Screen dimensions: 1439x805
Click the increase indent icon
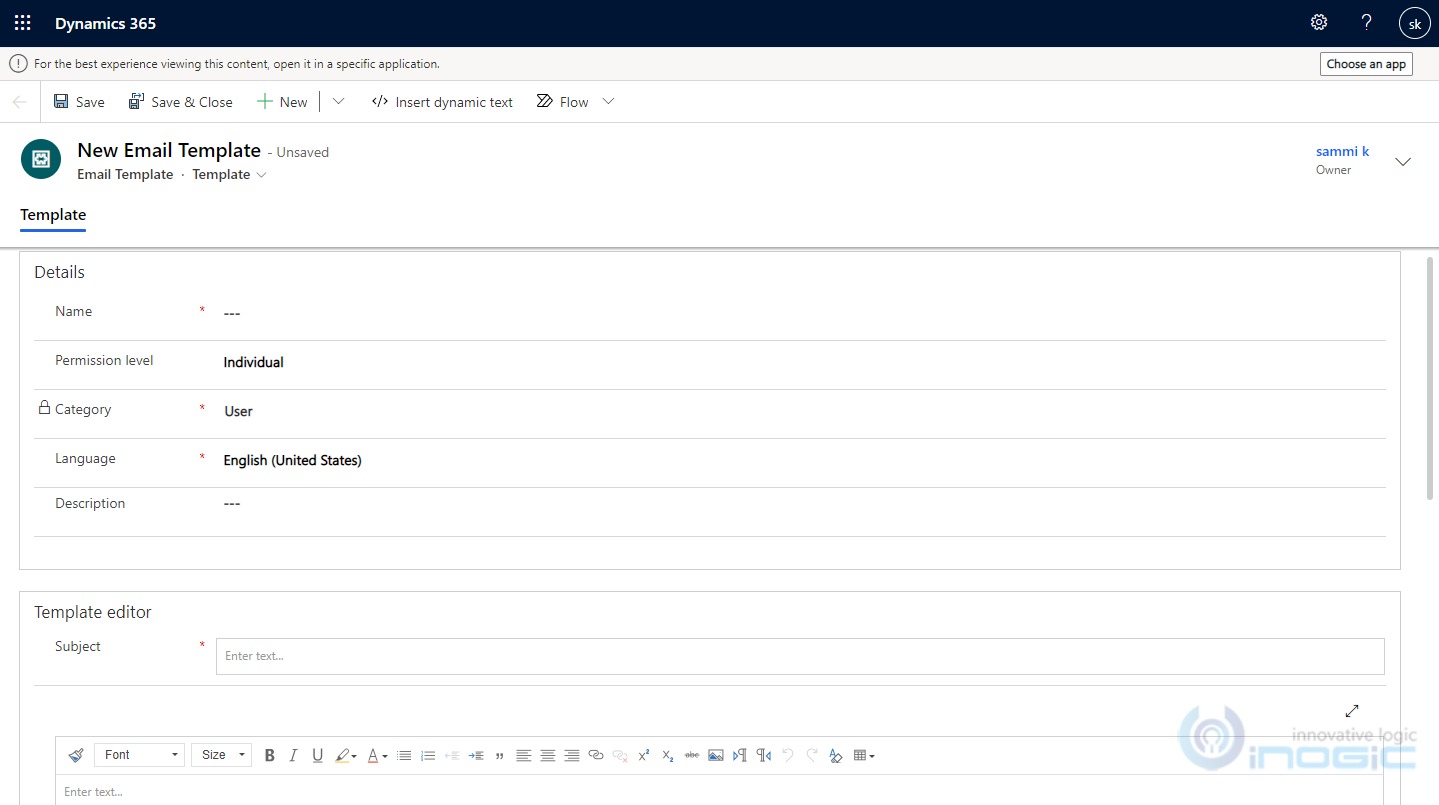pyautogui.click(x=476, y=755)
